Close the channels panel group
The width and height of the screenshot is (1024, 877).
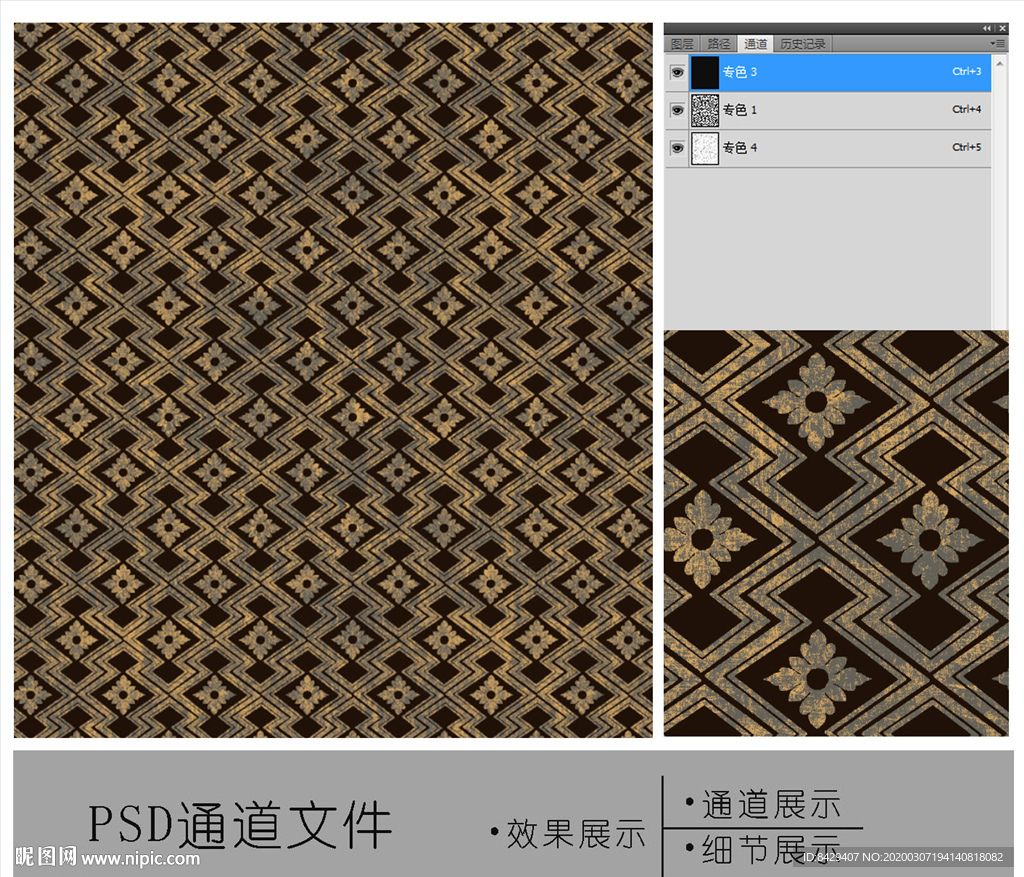click(x=1001, y=28)
